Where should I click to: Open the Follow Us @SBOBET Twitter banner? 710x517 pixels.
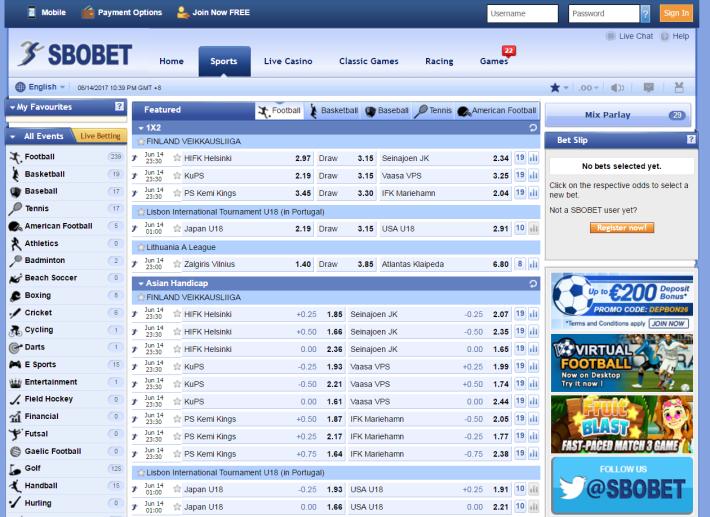622,485
